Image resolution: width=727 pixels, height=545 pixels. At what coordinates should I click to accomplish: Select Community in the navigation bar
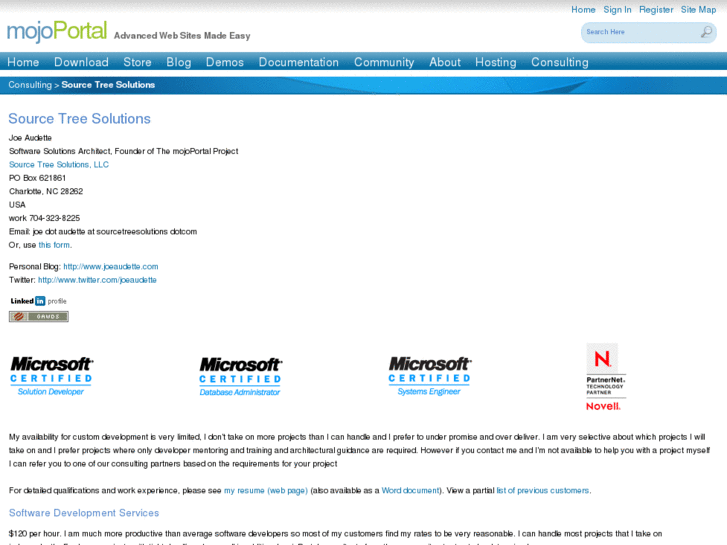click(384, 62)
